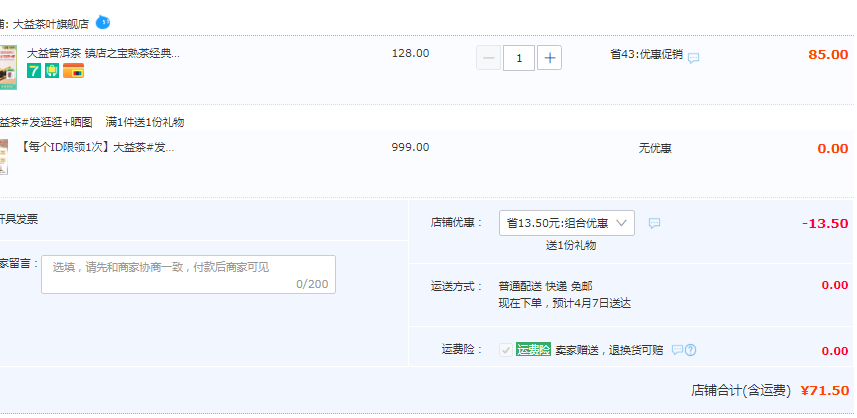Click the green consumer protection badge icon

click(x=52, y=71)
